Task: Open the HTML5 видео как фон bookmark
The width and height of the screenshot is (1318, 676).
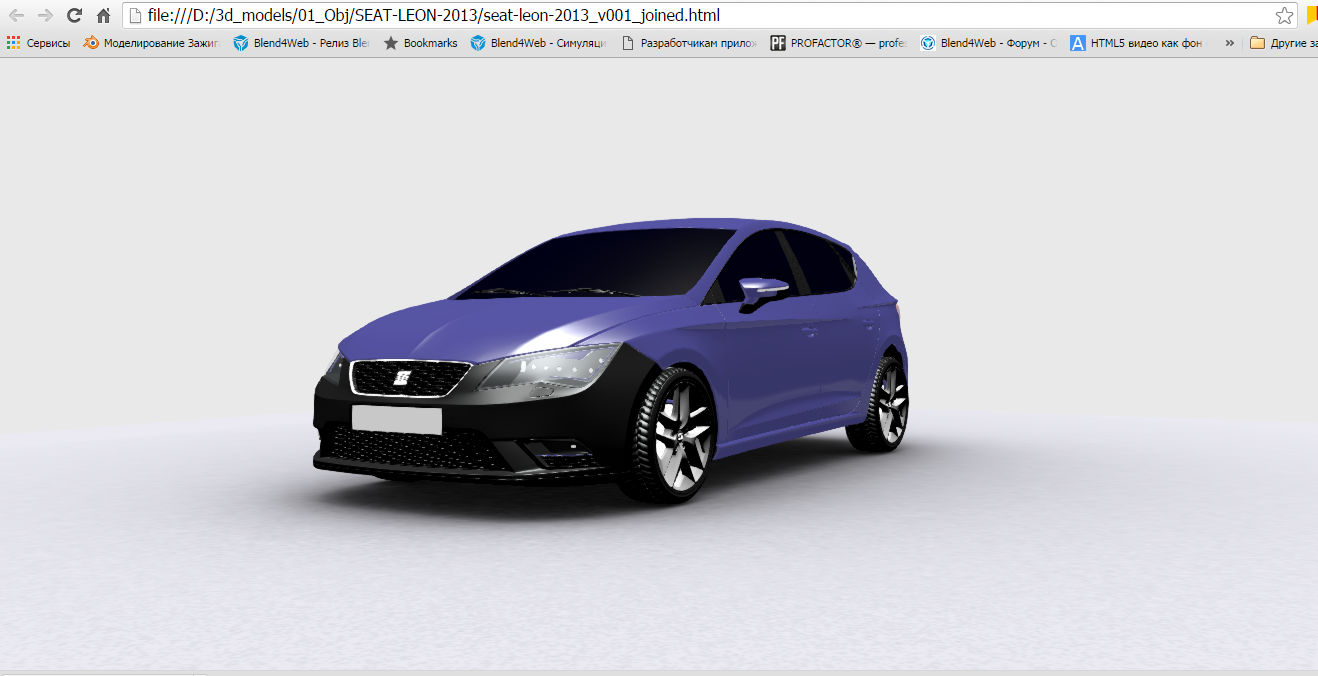Action: (1135, 43)
